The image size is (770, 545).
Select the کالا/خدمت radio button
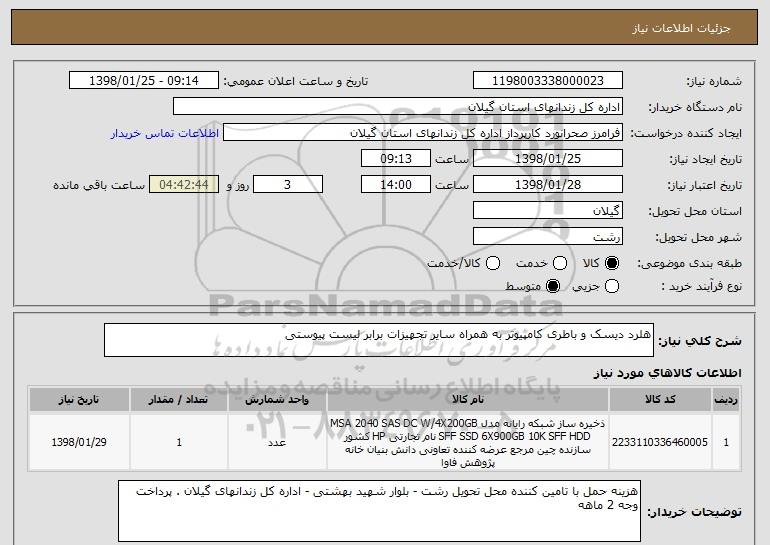[x=493, y=263]
